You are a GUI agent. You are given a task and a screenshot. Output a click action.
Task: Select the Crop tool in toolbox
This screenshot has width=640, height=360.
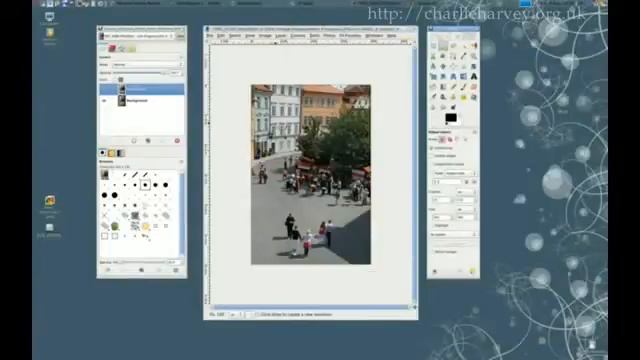pos(463,66)
